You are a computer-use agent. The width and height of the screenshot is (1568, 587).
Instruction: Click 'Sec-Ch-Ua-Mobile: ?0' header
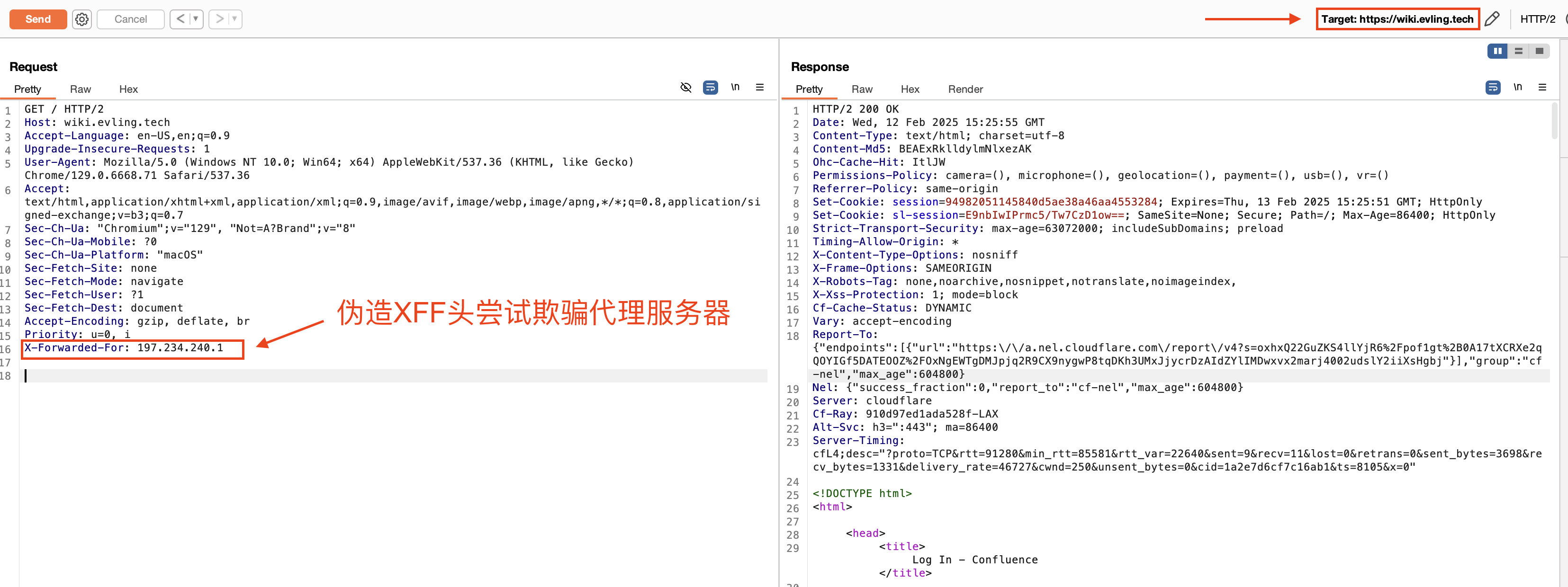point(90,241)
